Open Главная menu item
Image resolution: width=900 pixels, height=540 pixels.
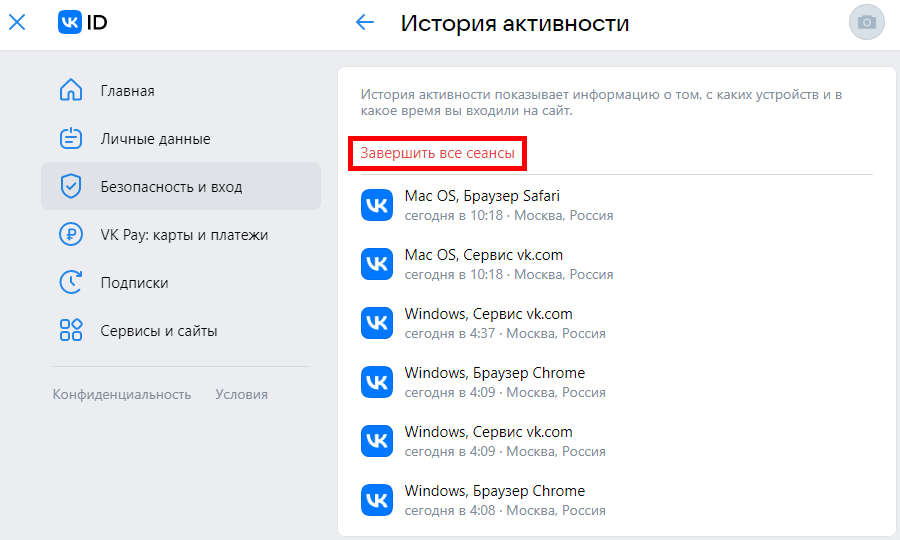[x=181, y=91]
